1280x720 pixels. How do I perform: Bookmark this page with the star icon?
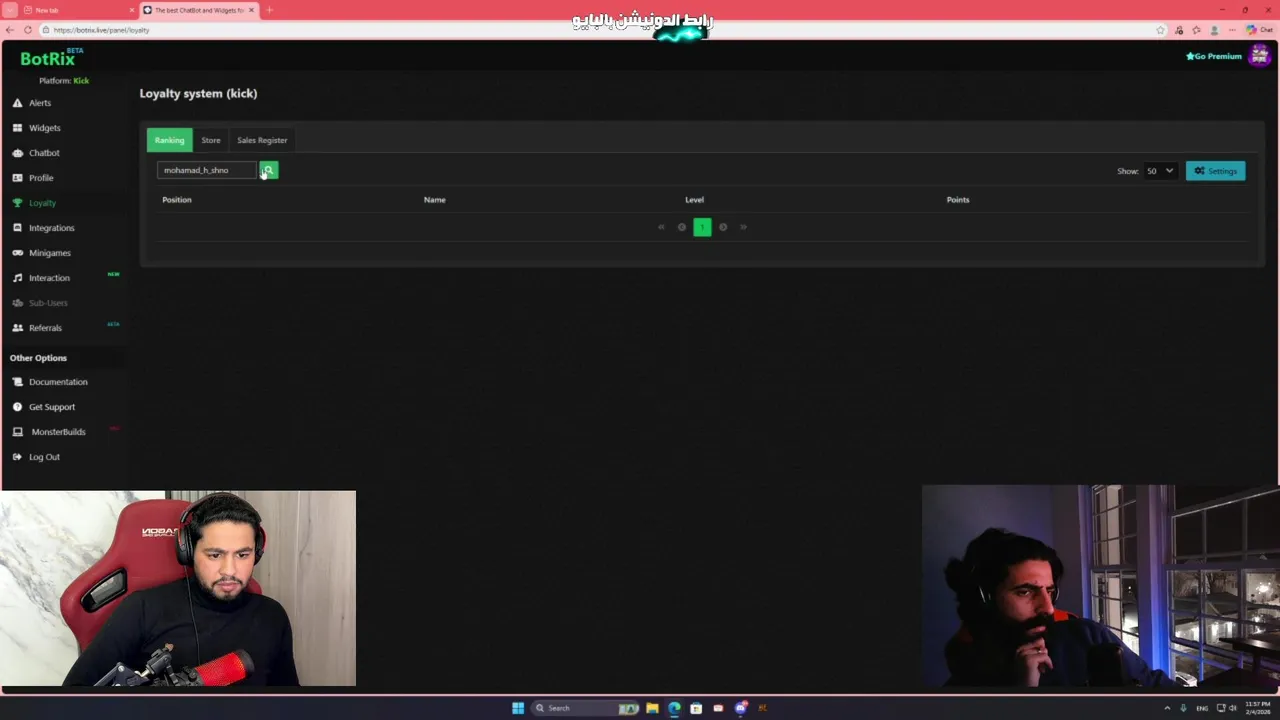point(1160,30)
